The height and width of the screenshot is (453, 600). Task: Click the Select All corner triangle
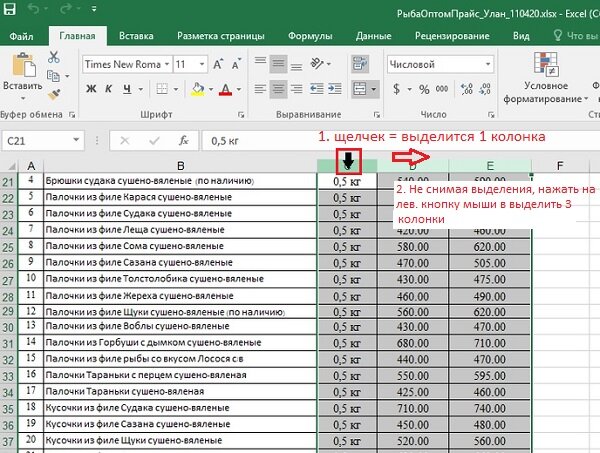click(10, 166)
